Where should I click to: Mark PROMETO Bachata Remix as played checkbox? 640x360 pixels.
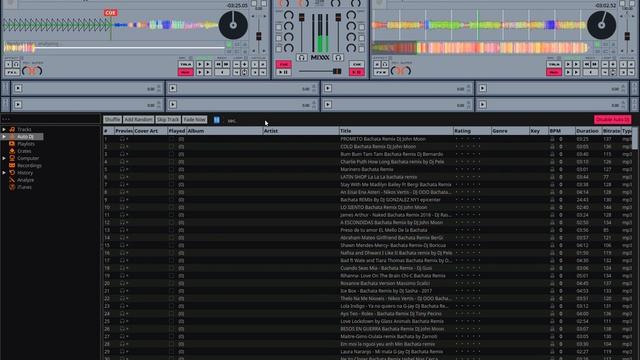172,139
